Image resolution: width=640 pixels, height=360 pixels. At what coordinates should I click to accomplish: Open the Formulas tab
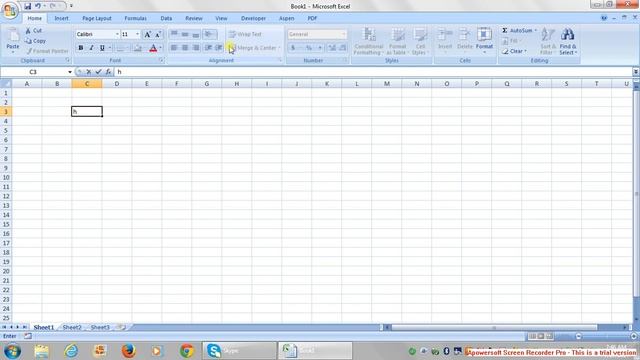pos(136,18)
